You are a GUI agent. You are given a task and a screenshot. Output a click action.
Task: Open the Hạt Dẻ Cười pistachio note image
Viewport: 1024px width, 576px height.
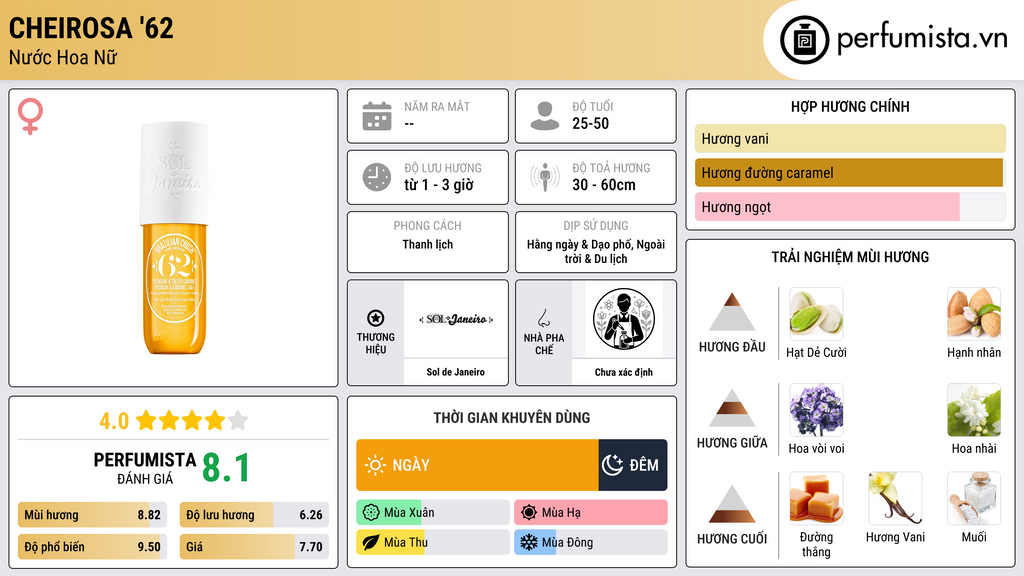tap(816, 314)
